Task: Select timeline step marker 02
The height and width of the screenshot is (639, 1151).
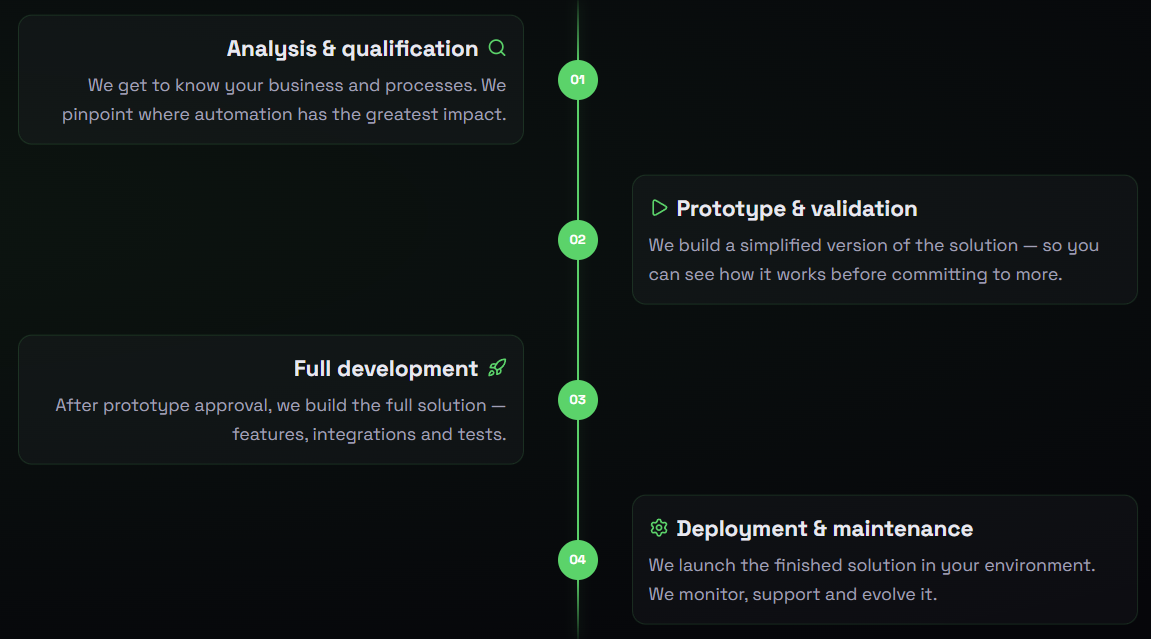Action: click(x=578, y=240)
